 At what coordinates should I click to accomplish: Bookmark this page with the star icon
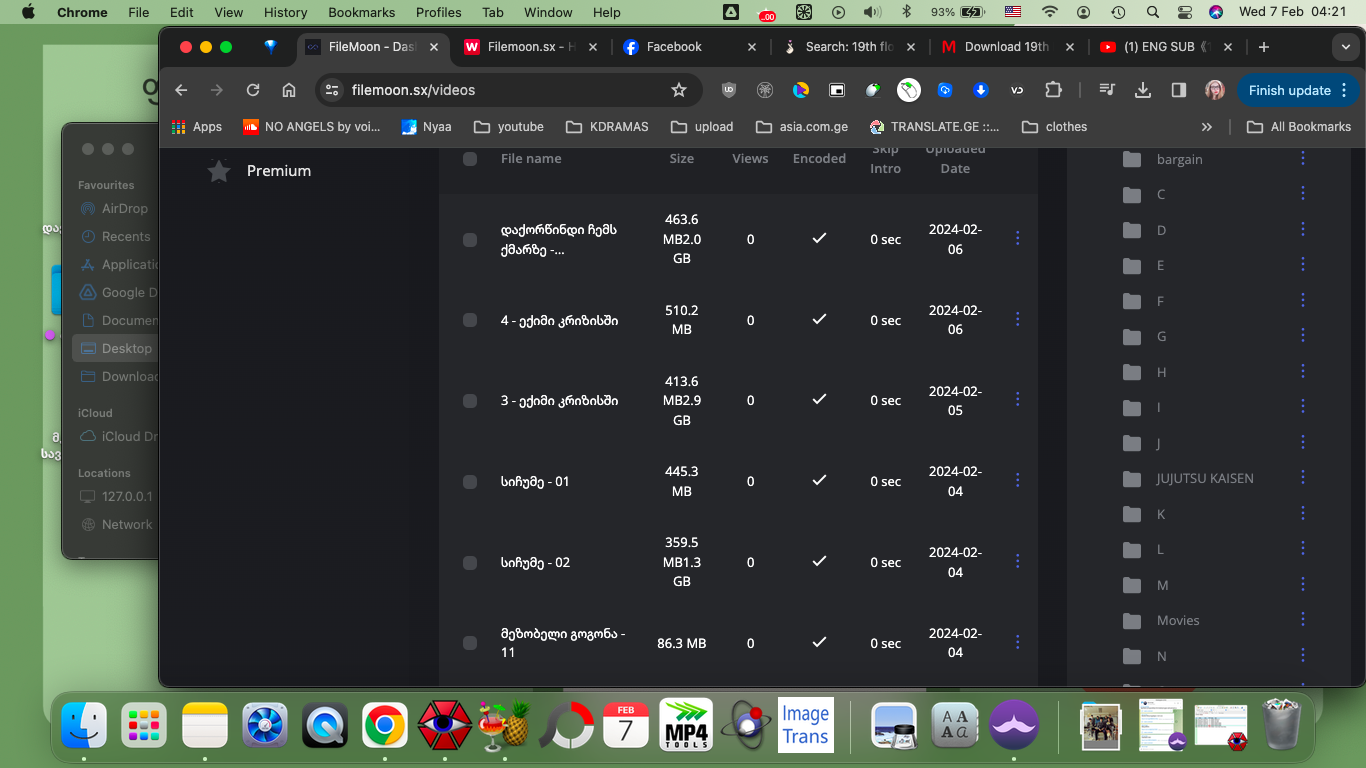tap(679, 90)
